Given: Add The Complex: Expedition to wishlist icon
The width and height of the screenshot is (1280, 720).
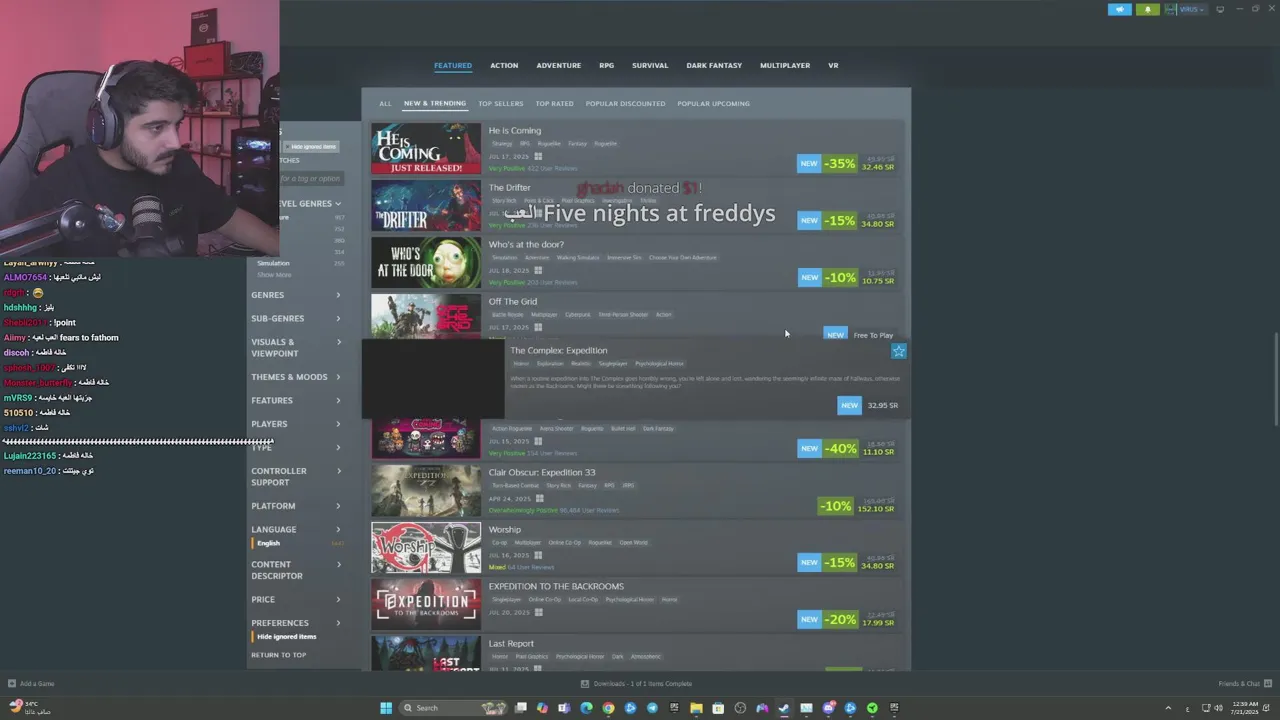Looking at the screenshot, I should tap(898, 351).
